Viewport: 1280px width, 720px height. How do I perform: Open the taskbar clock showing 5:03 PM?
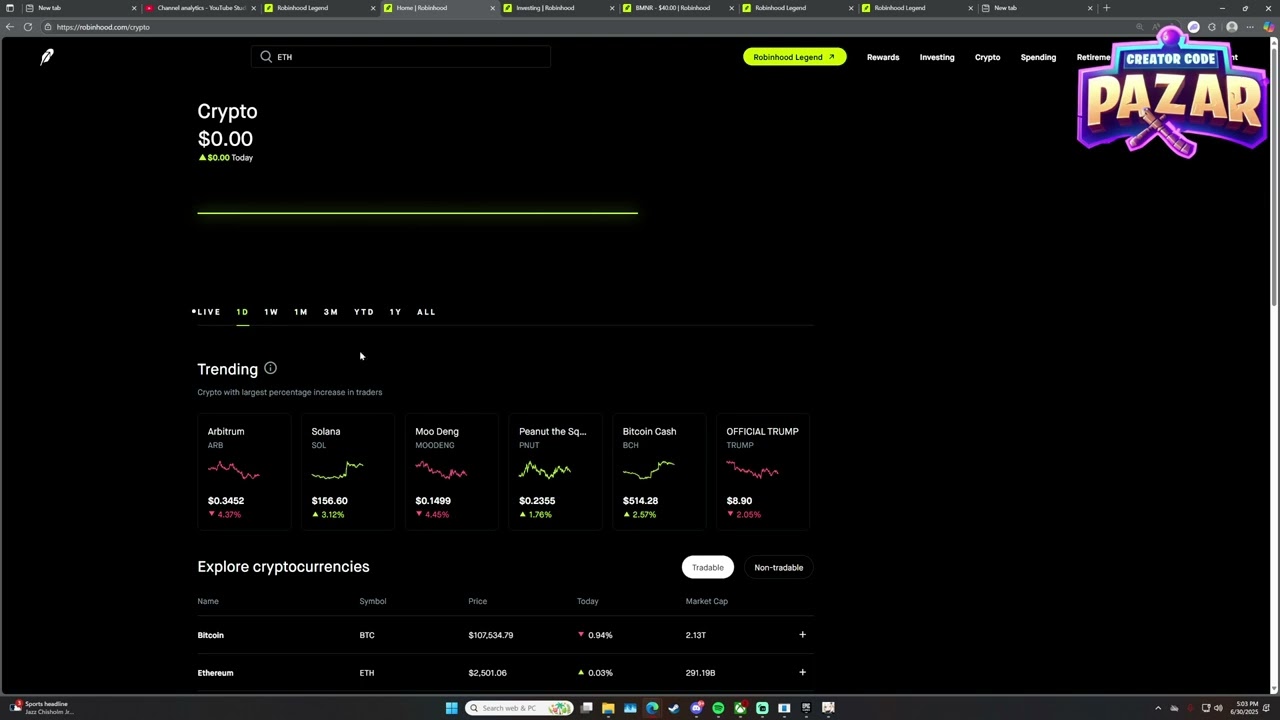[x=1246, y=708]
